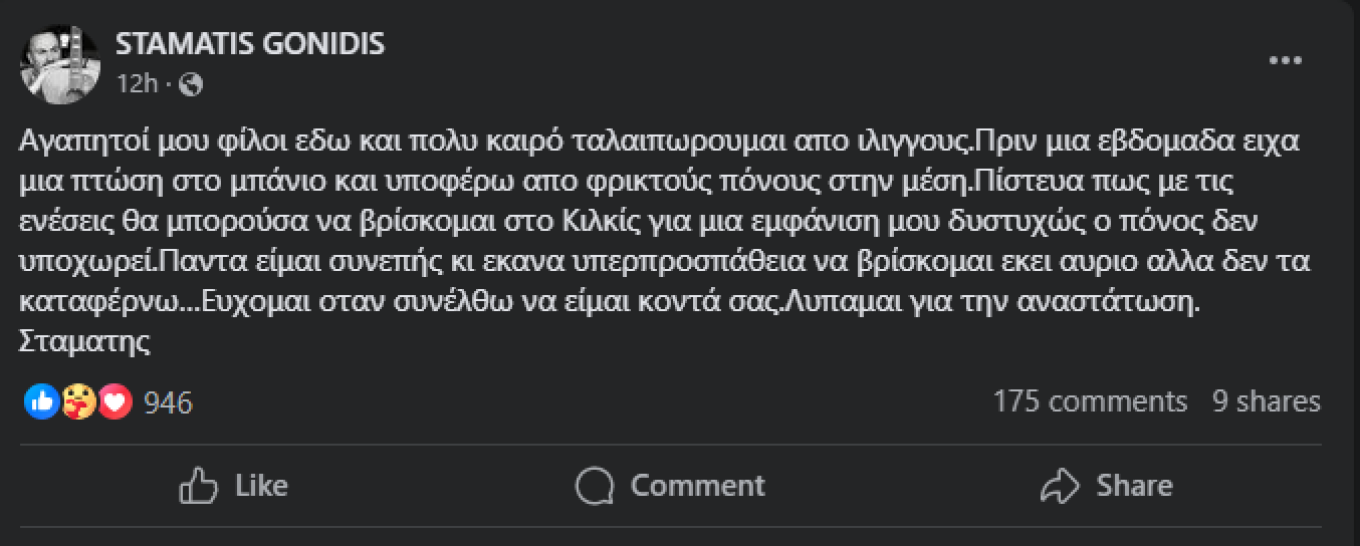
Task: Open Stamatis Gonidis profile picture
Action: [x=60, y=64]
